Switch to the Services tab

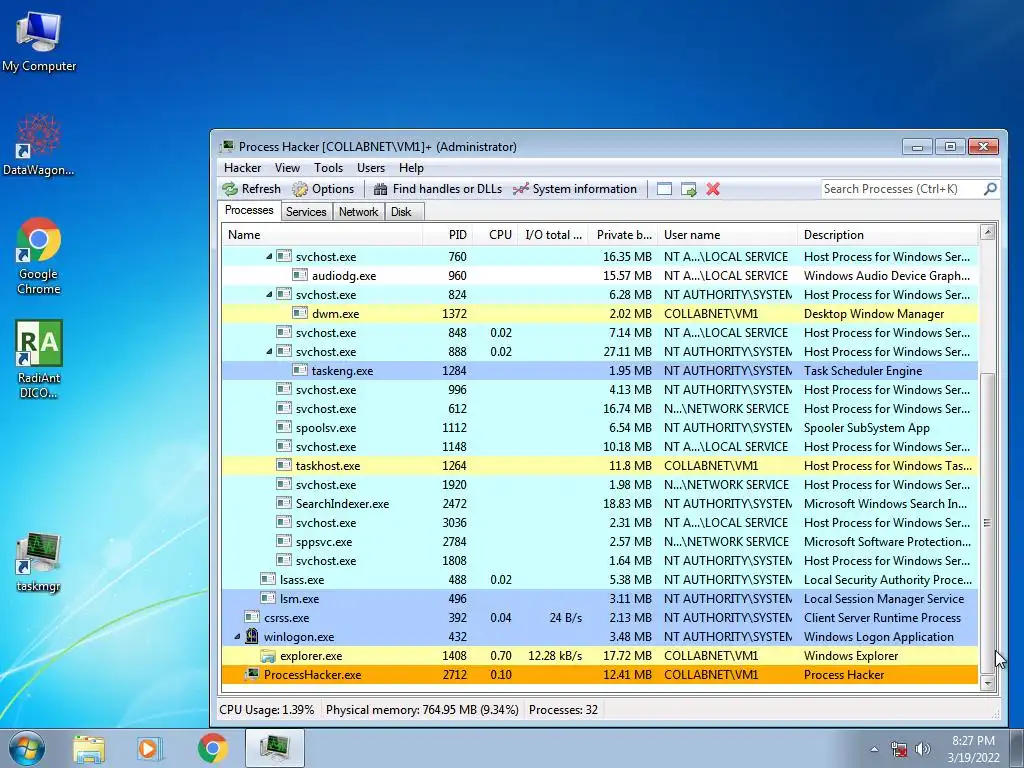(x=306, y=212)
